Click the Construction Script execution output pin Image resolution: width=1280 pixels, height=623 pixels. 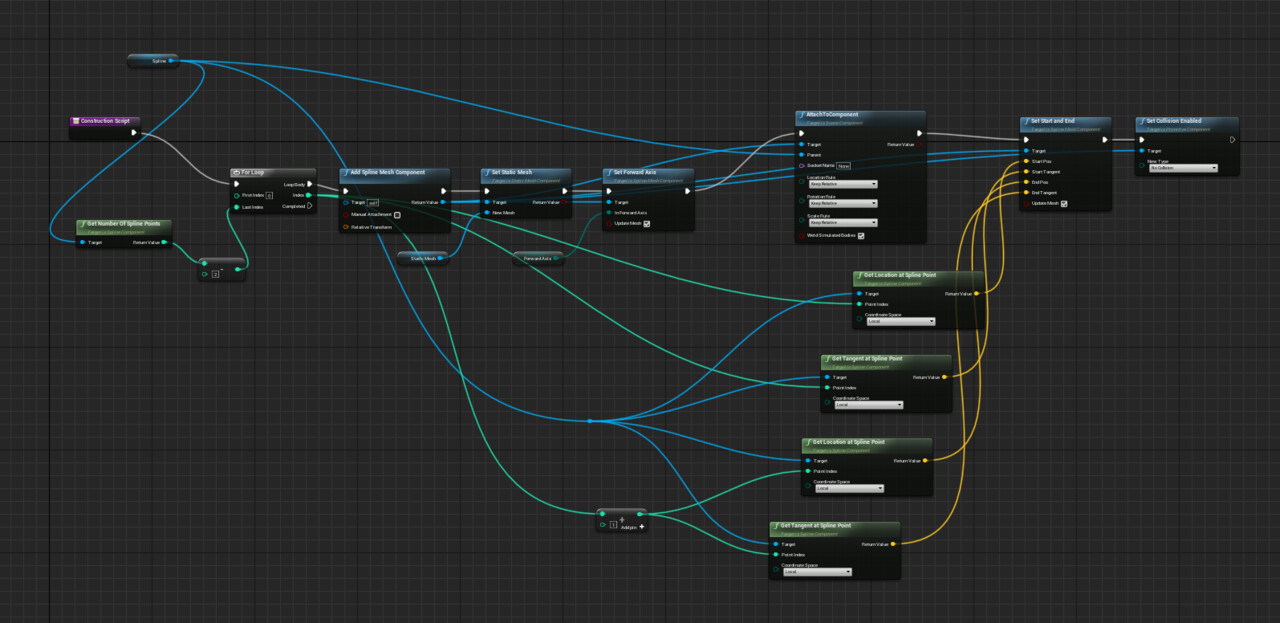click(134, 132)
